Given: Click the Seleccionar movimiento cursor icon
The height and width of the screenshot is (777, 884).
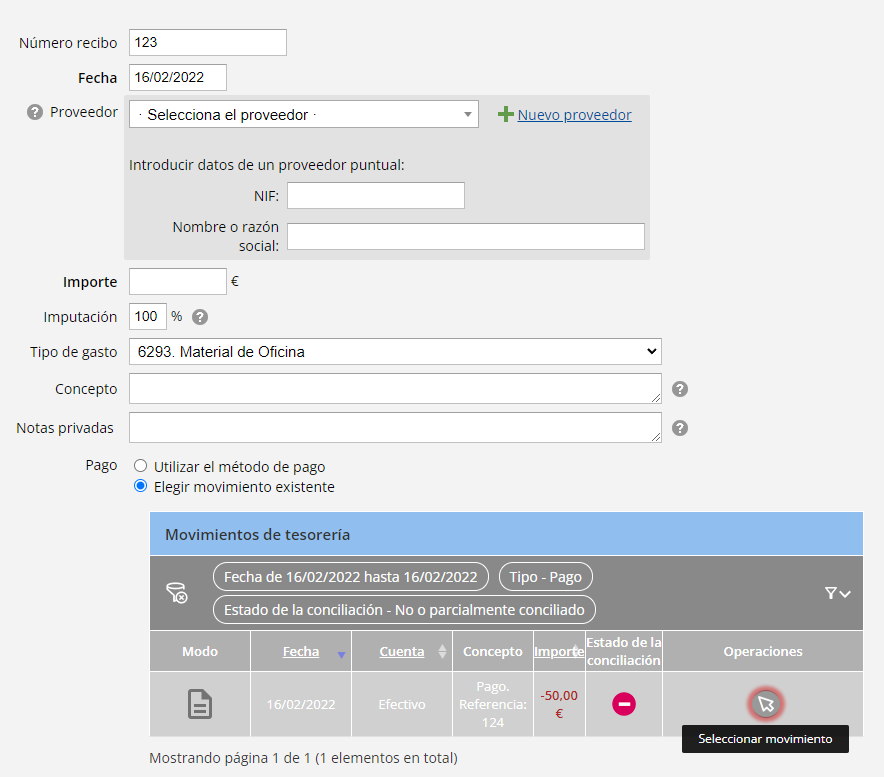Looking at the screenshot, I should coord(765,704).
